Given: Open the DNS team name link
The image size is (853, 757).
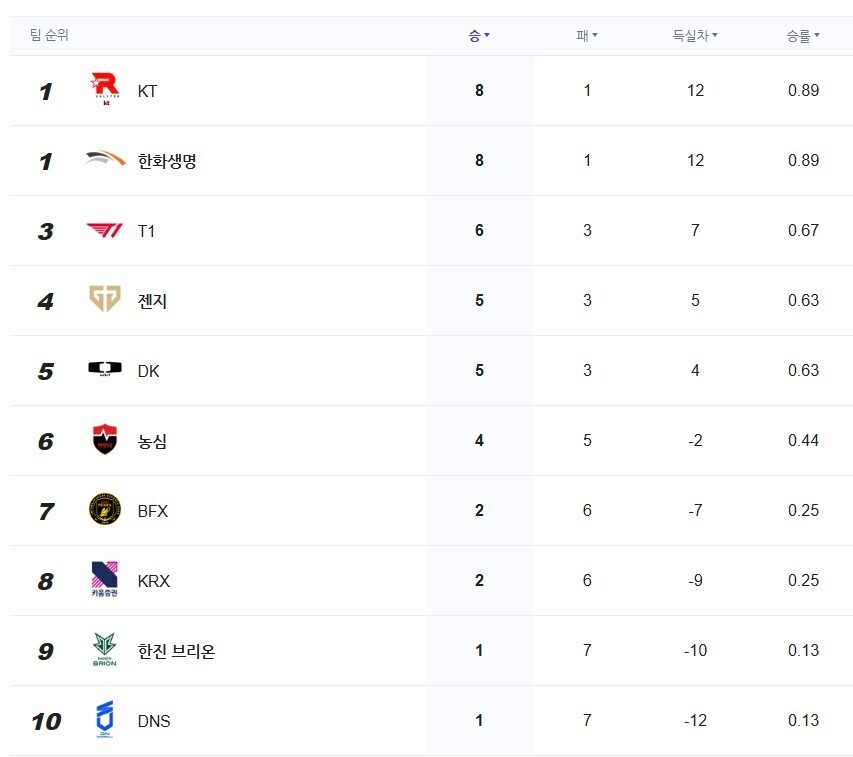Looking at the screenshot, I should [154, 721].
